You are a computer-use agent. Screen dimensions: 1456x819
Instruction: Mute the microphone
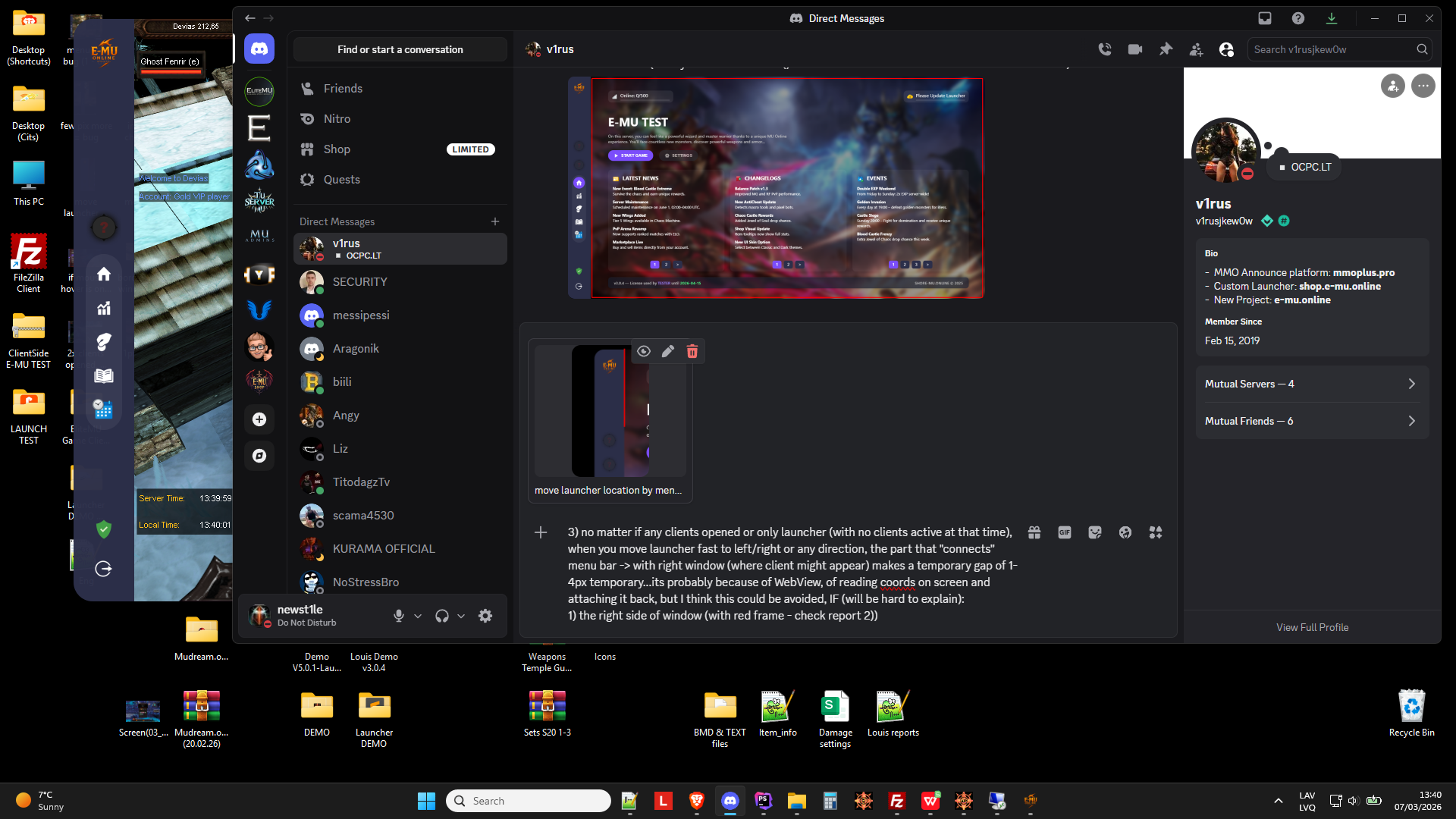tap(399, 616)
